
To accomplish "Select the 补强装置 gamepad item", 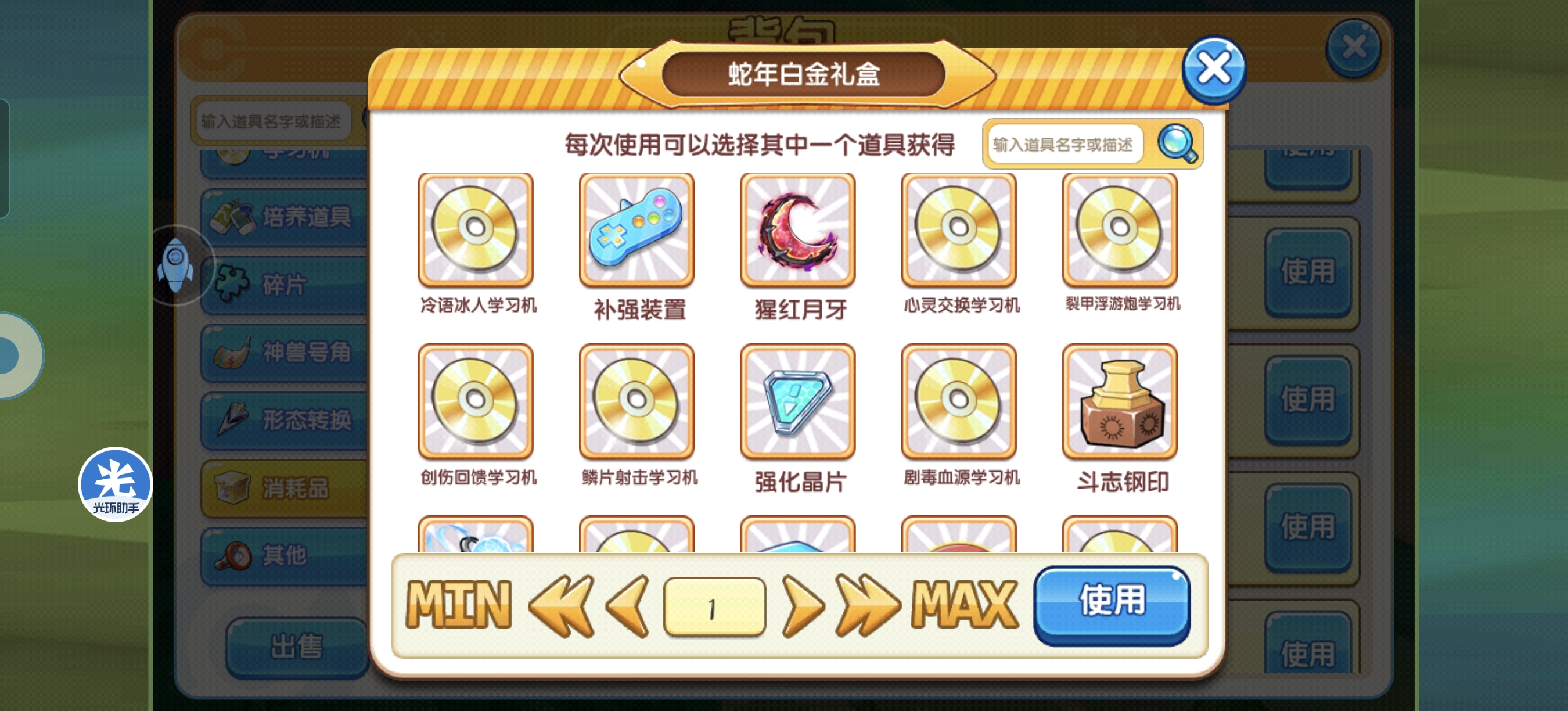I will coord(636,230).
